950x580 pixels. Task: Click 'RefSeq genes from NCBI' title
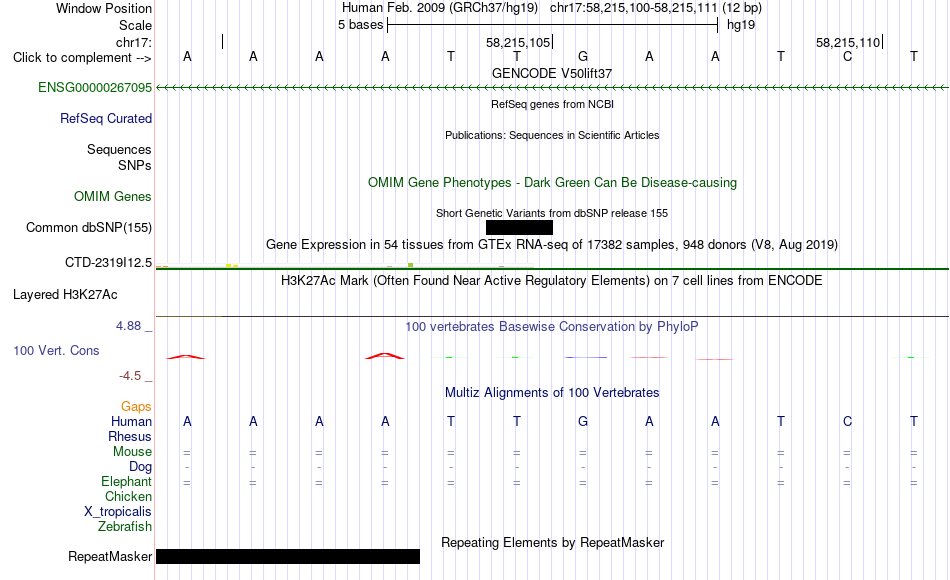(x=552, y=104)
